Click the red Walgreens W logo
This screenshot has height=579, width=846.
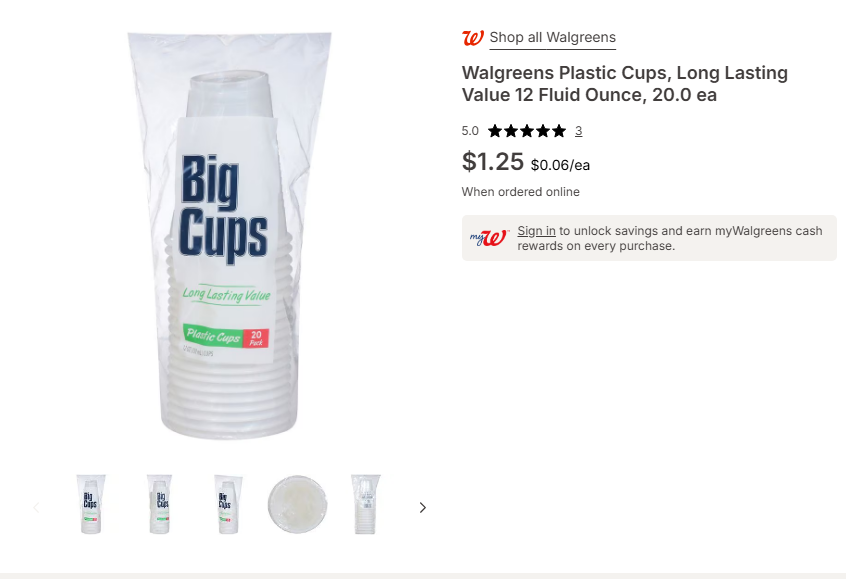[473, 38]
